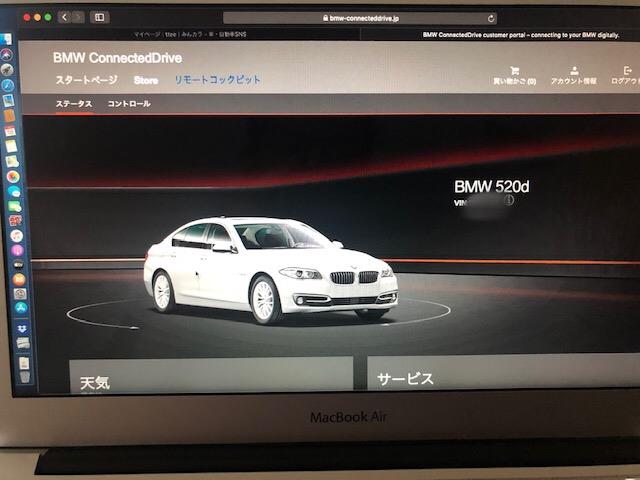This screenshot has height=480, width=640.
Task: Open iTunes music note icon in dock
Action: (x=16, y=236)
